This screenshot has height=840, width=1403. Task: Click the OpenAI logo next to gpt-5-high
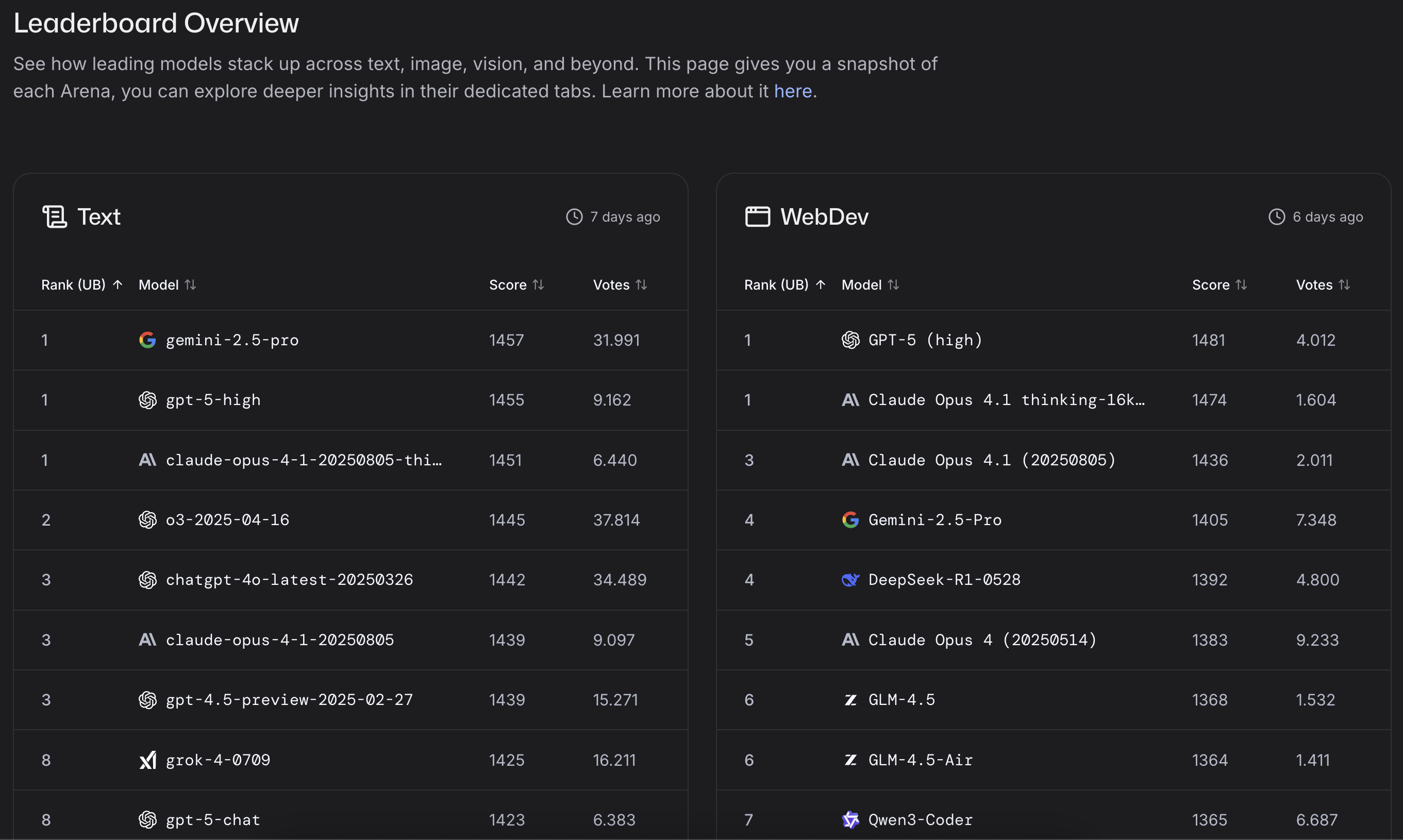(x=148, y=399)
